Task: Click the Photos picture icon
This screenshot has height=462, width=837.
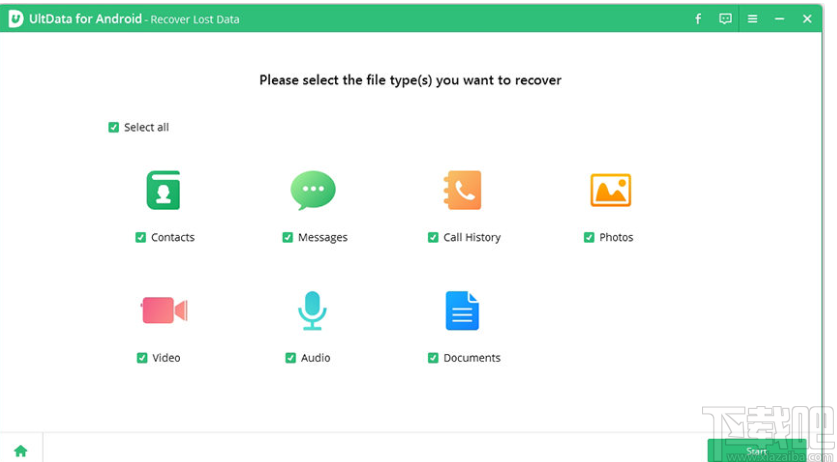Action: 611,190
